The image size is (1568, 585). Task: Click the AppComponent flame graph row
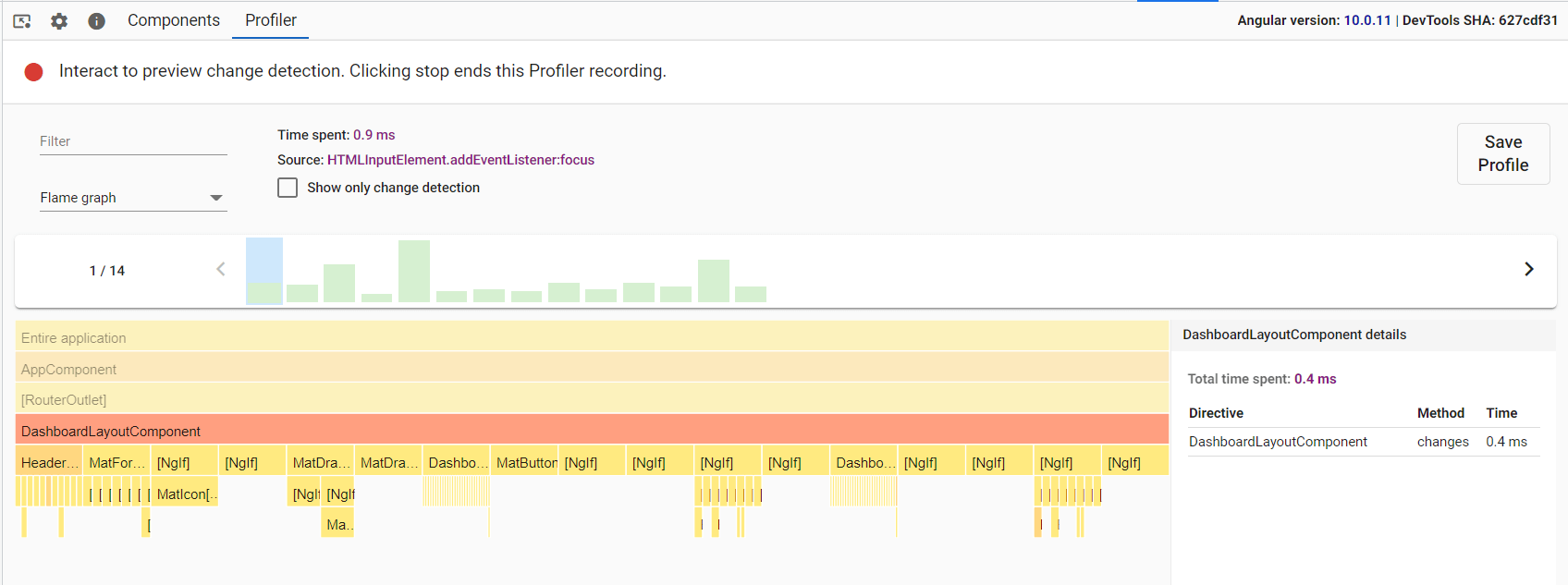click(592, 370)
